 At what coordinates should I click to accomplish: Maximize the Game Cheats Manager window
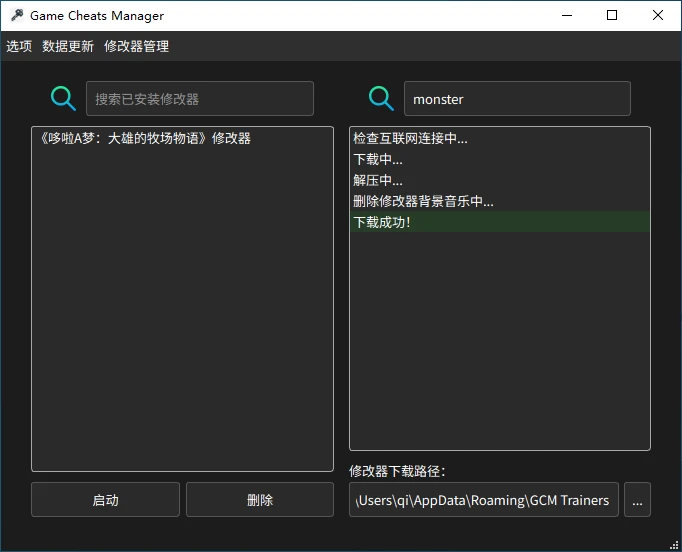pos(612,16)
